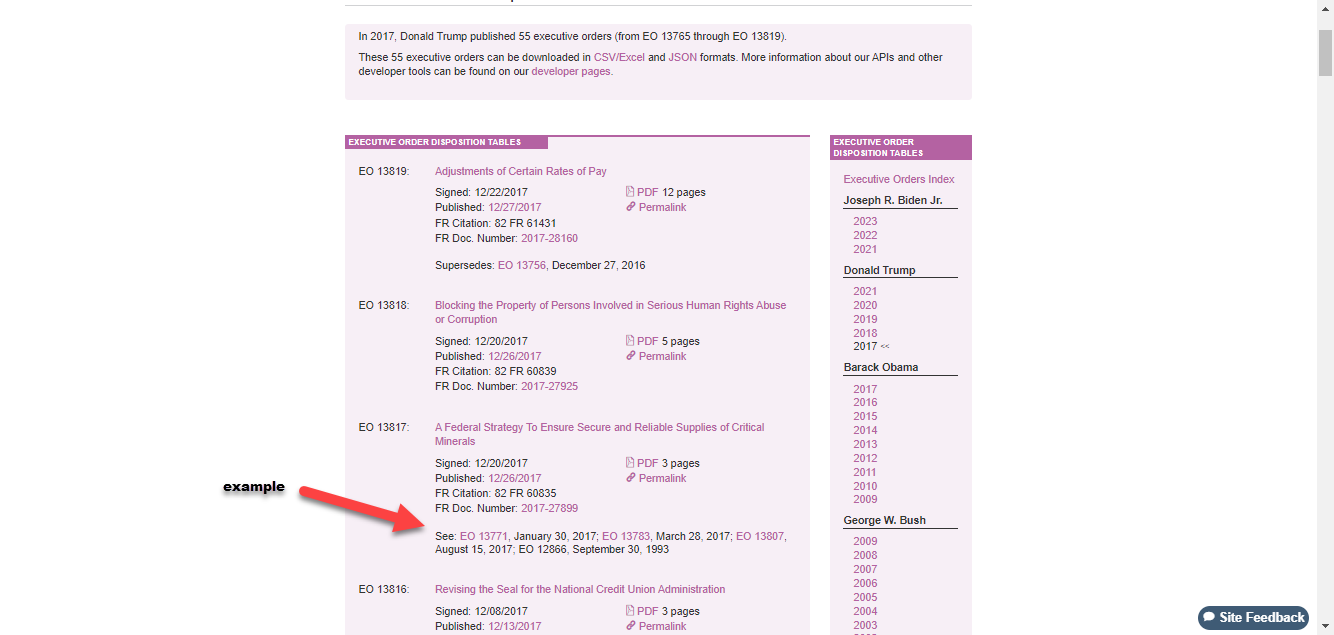Follow the EO 13807 reference link
Screen dimensions: 1334x635
click(760, 536)
